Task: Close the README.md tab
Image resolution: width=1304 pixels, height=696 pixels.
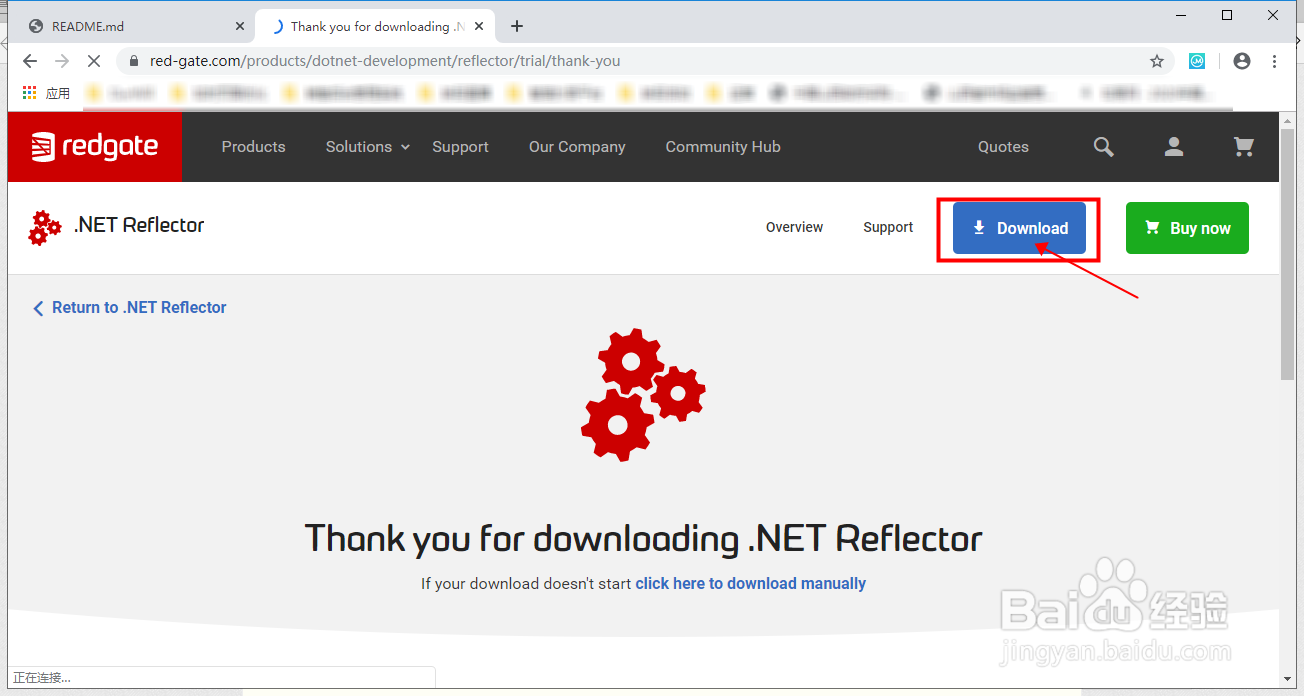Action: (x=240, y=26)
